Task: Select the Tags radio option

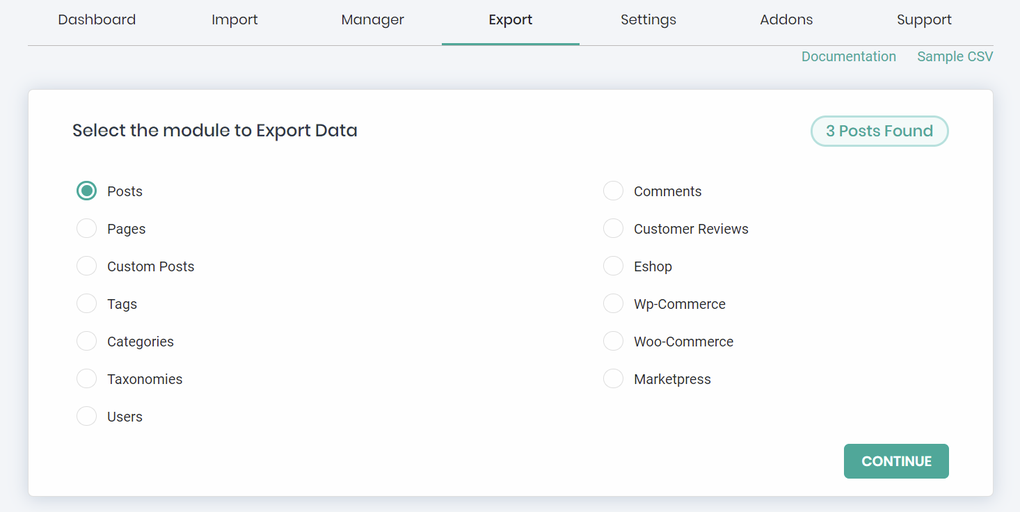Action: click(87, 304)
